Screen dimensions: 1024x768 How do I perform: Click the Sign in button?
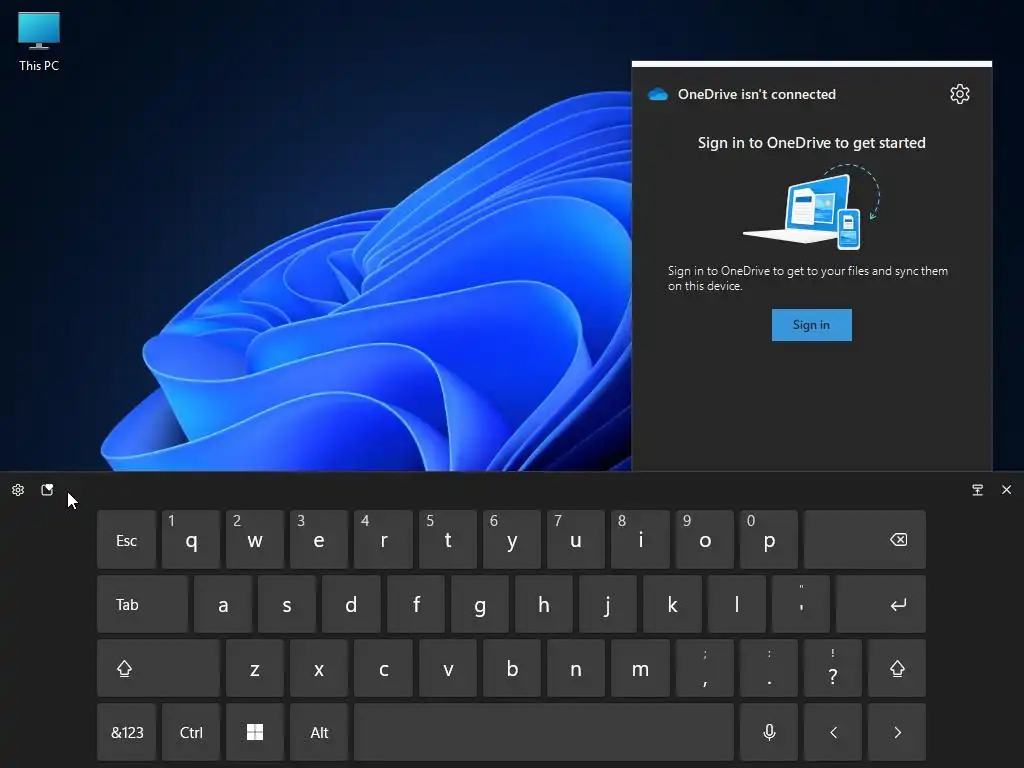tap(811, 325)
